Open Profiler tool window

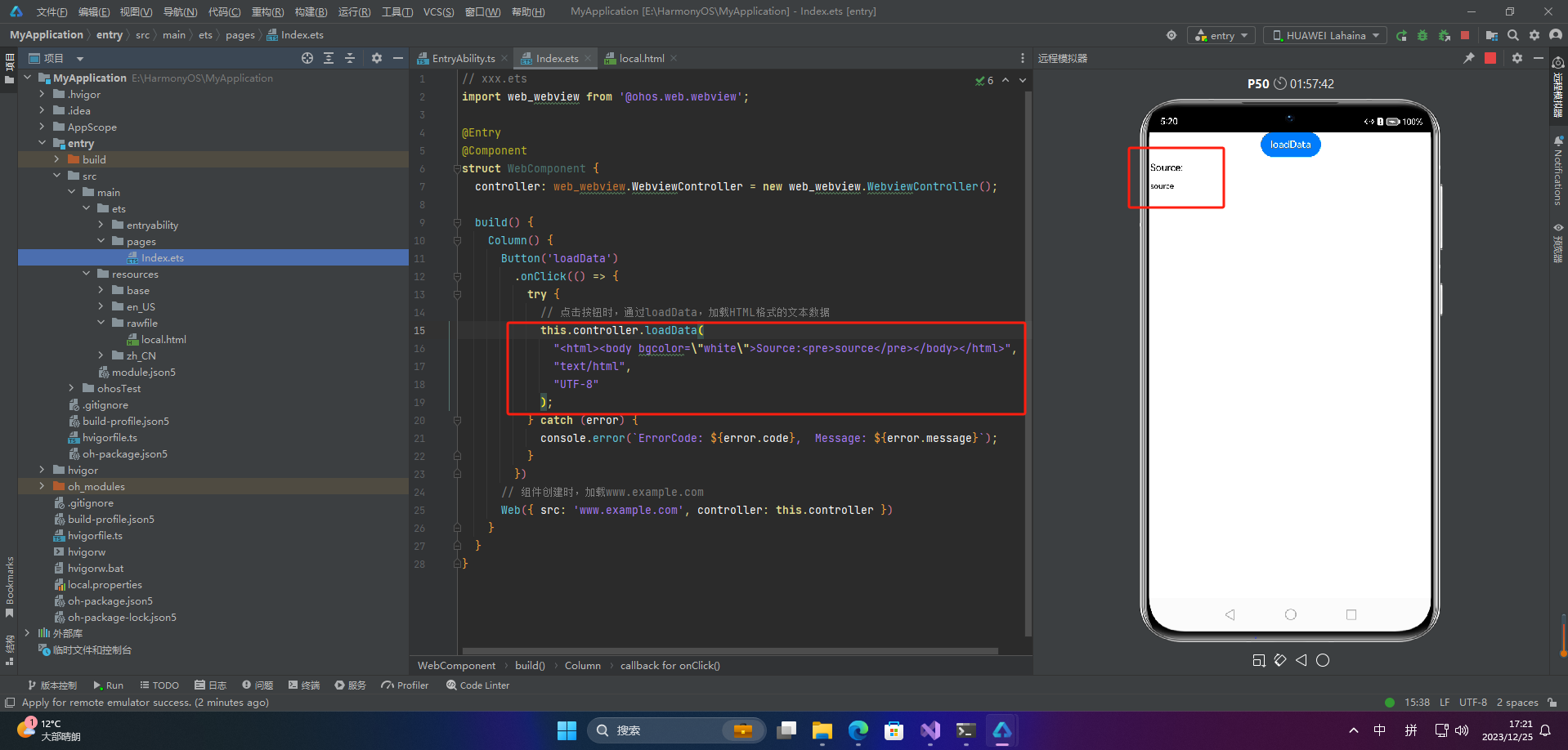pos(405,685)
